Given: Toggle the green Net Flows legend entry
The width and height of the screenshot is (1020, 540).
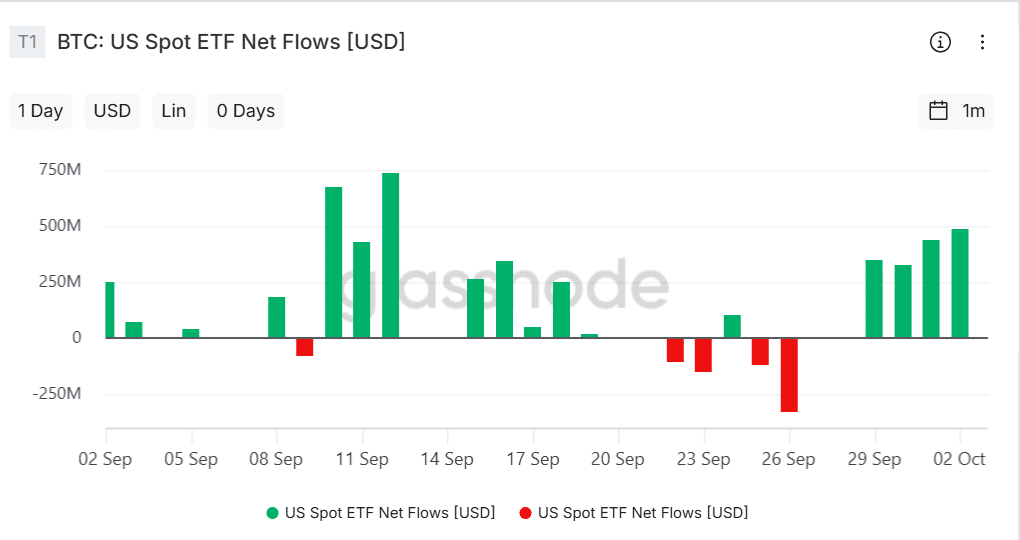Looking at the screenshot, I should [390, 513].
